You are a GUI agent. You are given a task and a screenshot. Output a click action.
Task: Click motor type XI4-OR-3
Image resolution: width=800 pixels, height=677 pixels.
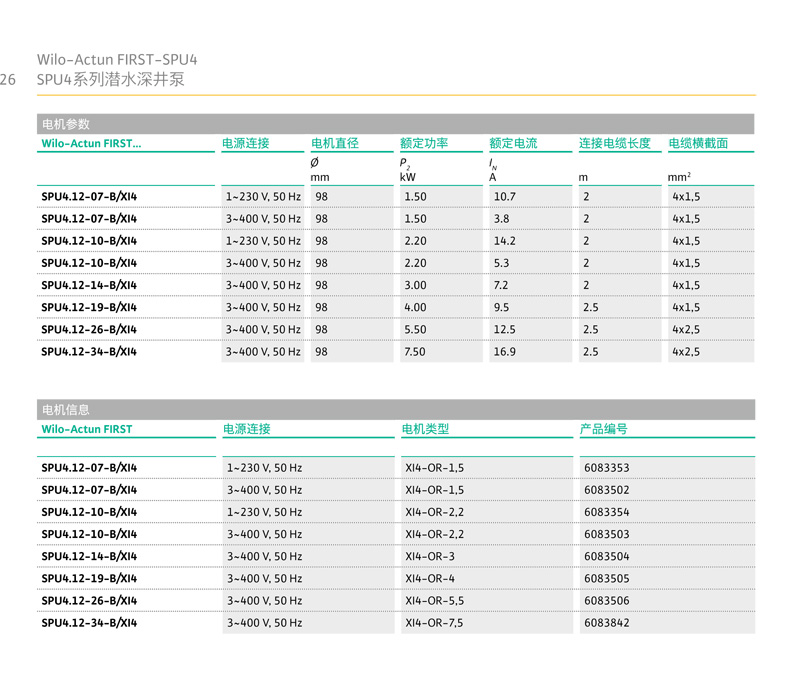click(x=430, y=556)
